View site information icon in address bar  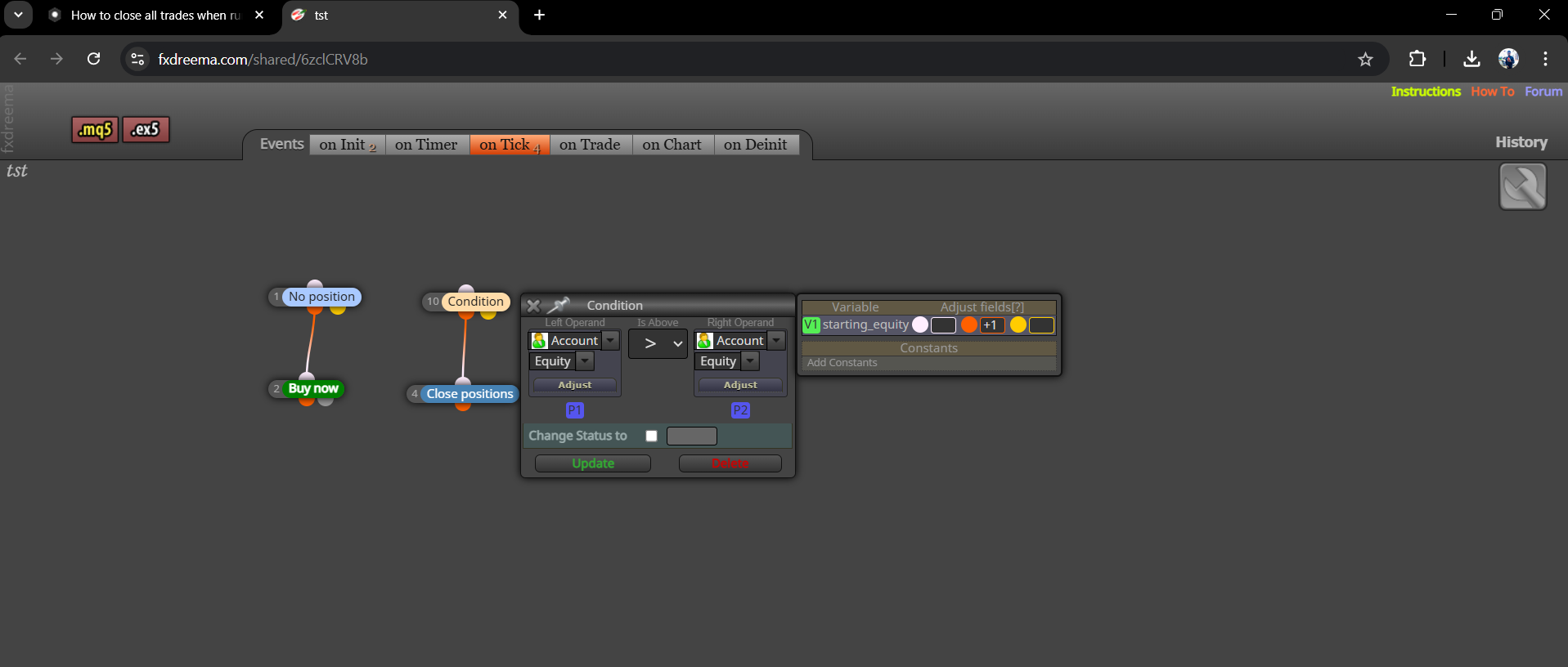click(137, 59)
